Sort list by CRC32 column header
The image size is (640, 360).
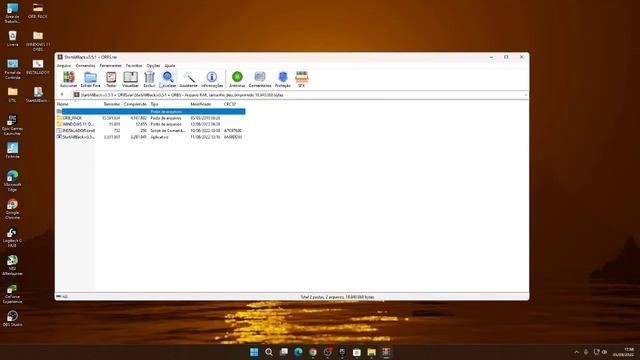[x=233, y=104]
